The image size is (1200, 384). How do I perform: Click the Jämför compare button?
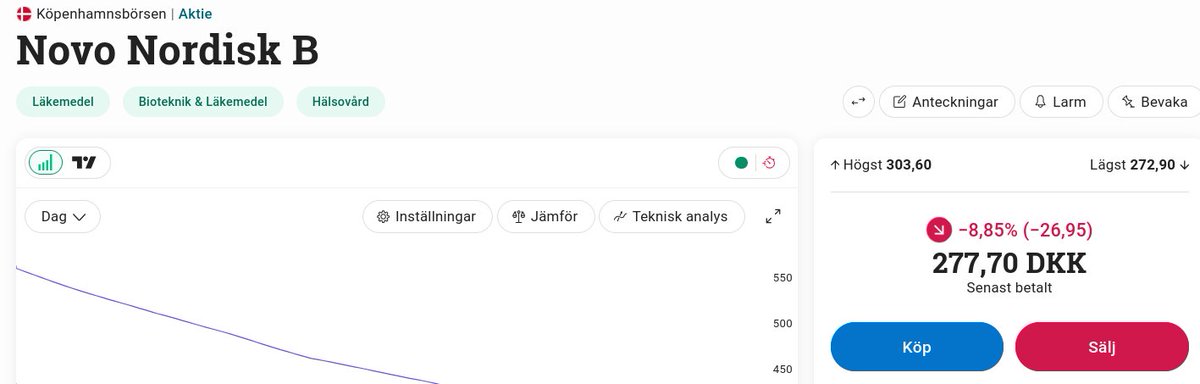pyautogui.click(x=545, y=217)
